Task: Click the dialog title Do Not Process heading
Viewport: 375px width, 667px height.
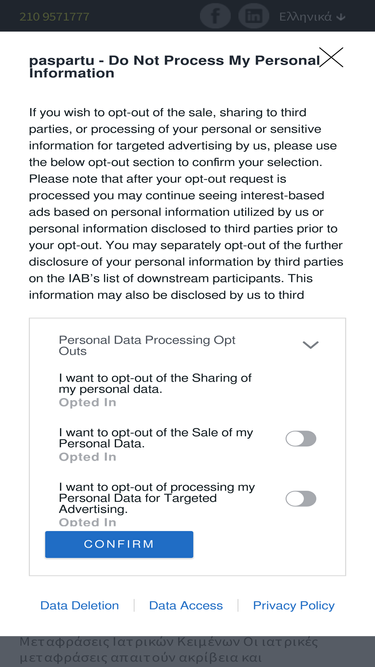Action: coord(174,66)
